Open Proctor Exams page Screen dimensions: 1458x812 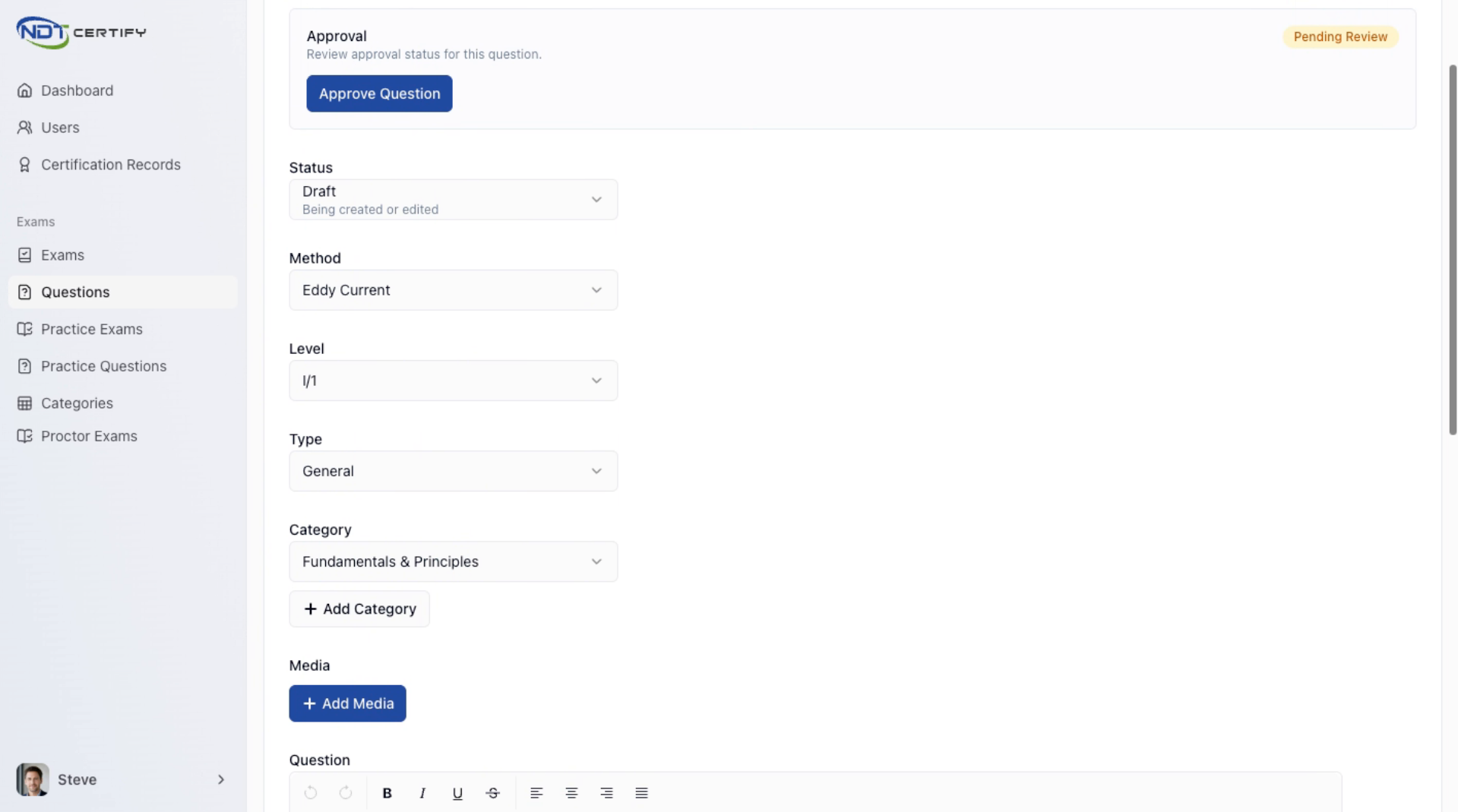122,436
